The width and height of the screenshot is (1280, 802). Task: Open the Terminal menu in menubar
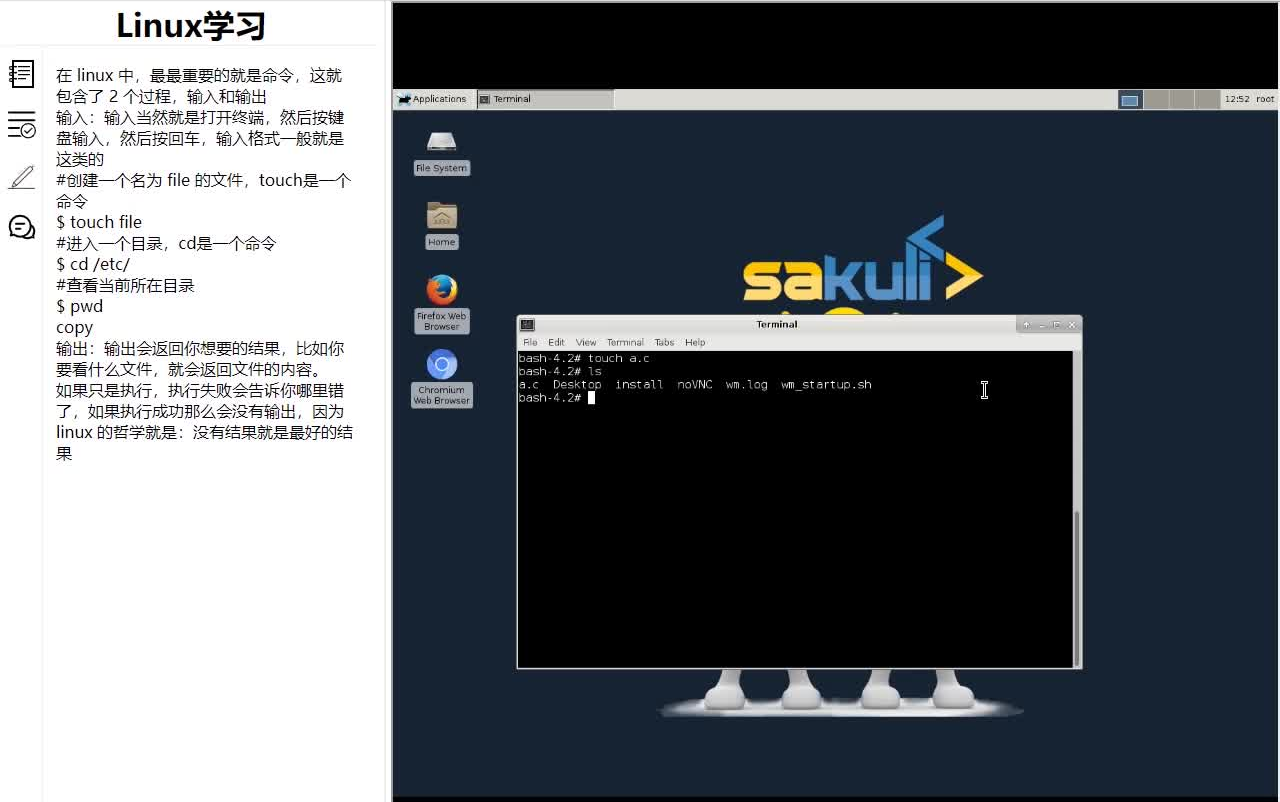(625, 342)
